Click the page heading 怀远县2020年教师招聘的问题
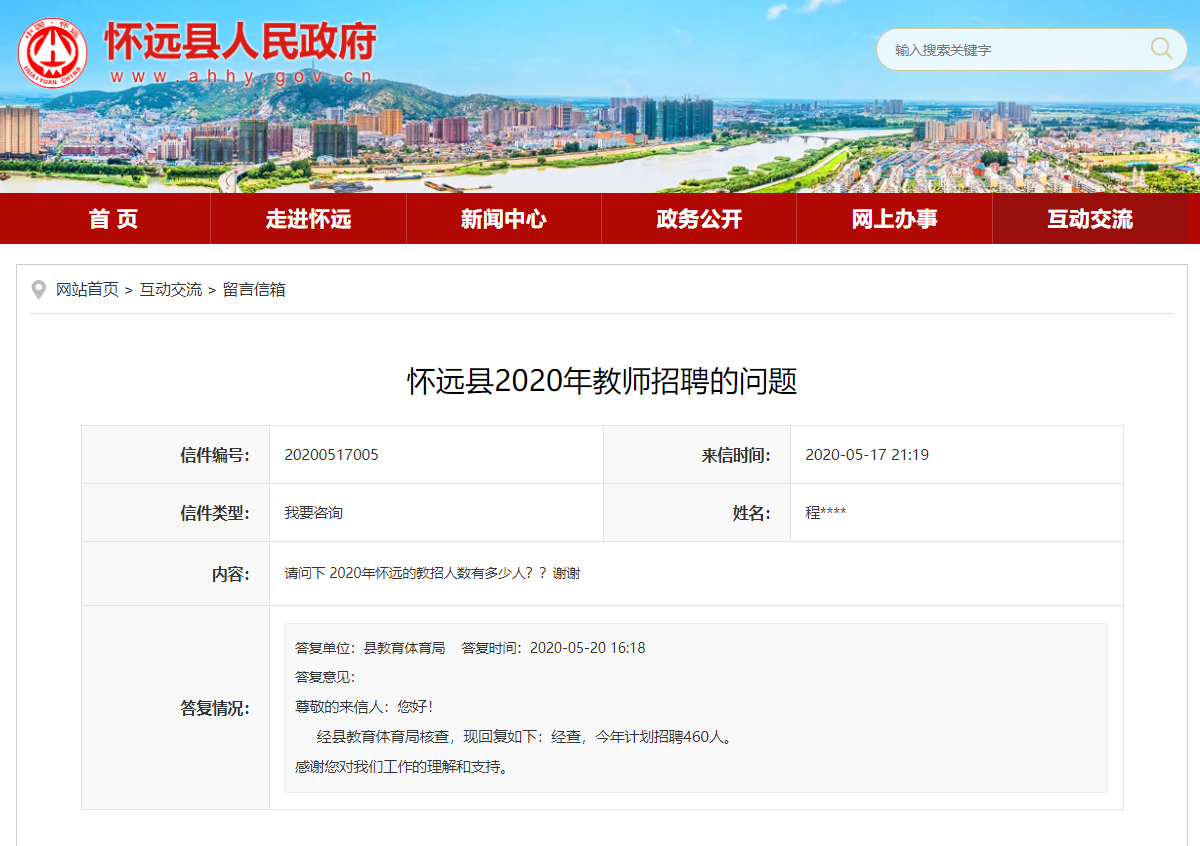The width and height of the screenshot is (1200, 846). pyautogui.click(x=601, y=381)
